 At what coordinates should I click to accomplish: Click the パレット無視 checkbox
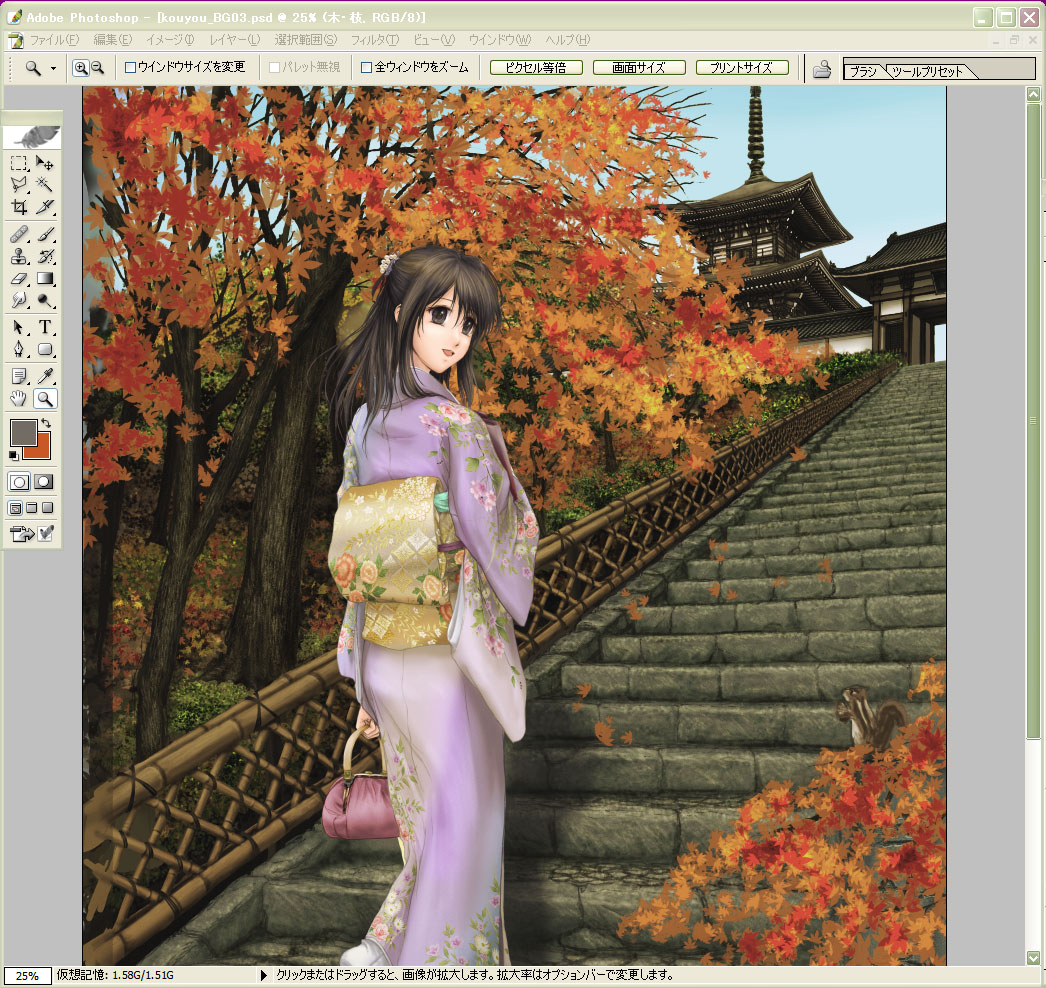(x=274, y=67)
